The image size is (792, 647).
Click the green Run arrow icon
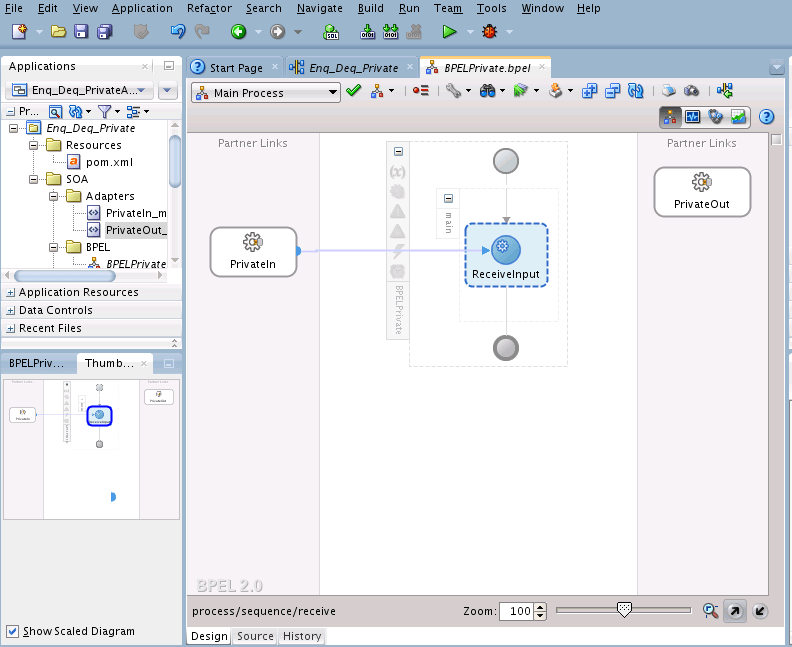(x=449, y=32)
